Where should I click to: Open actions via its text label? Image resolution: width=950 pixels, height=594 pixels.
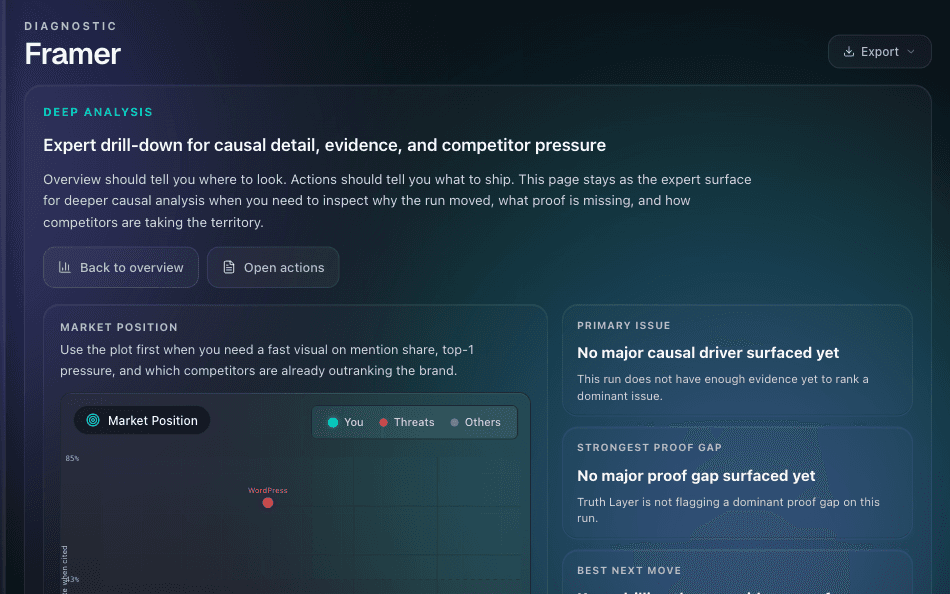tap(284, 268)
